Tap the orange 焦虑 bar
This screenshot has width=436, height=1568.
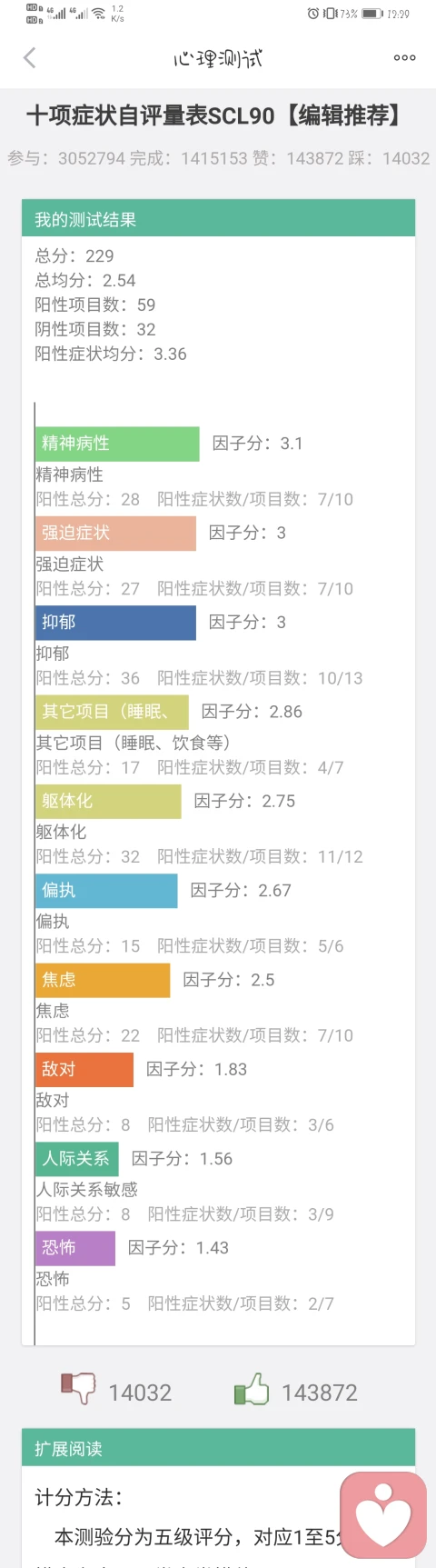click(103, 980)
